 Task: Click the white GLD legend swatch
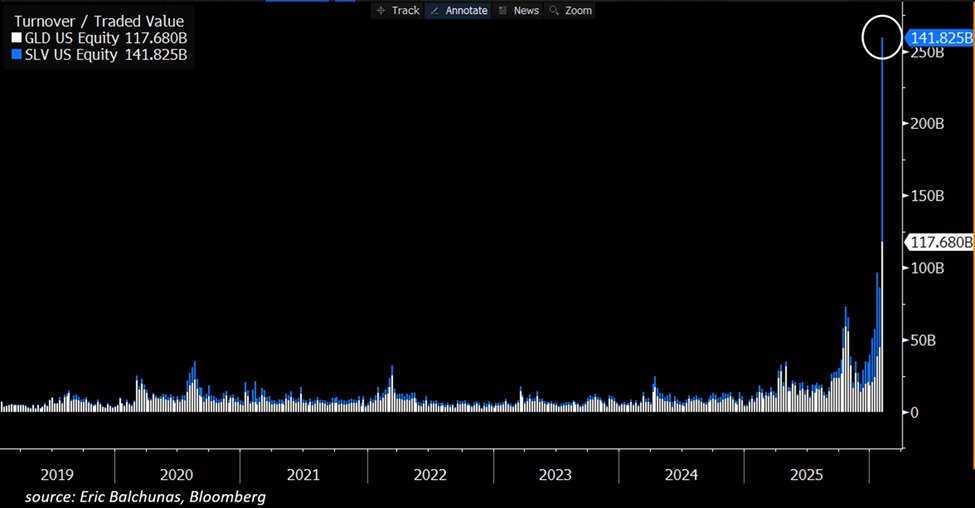point(15,38)
